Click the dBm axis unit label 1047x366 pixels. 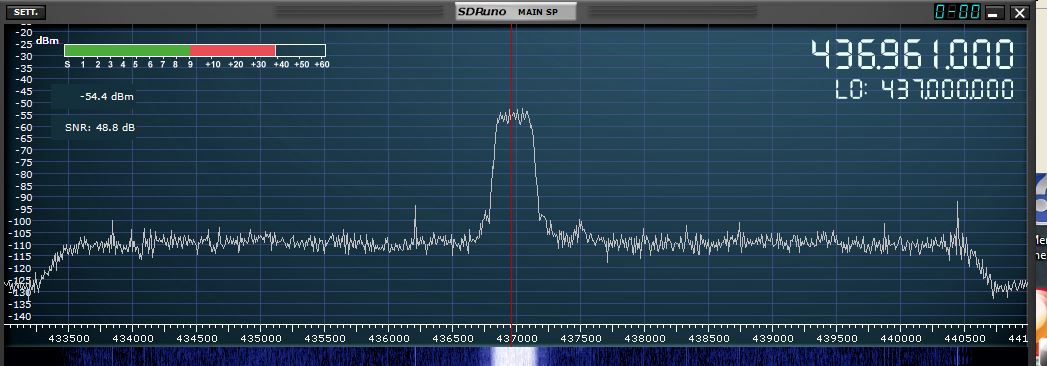click(47, 41)
